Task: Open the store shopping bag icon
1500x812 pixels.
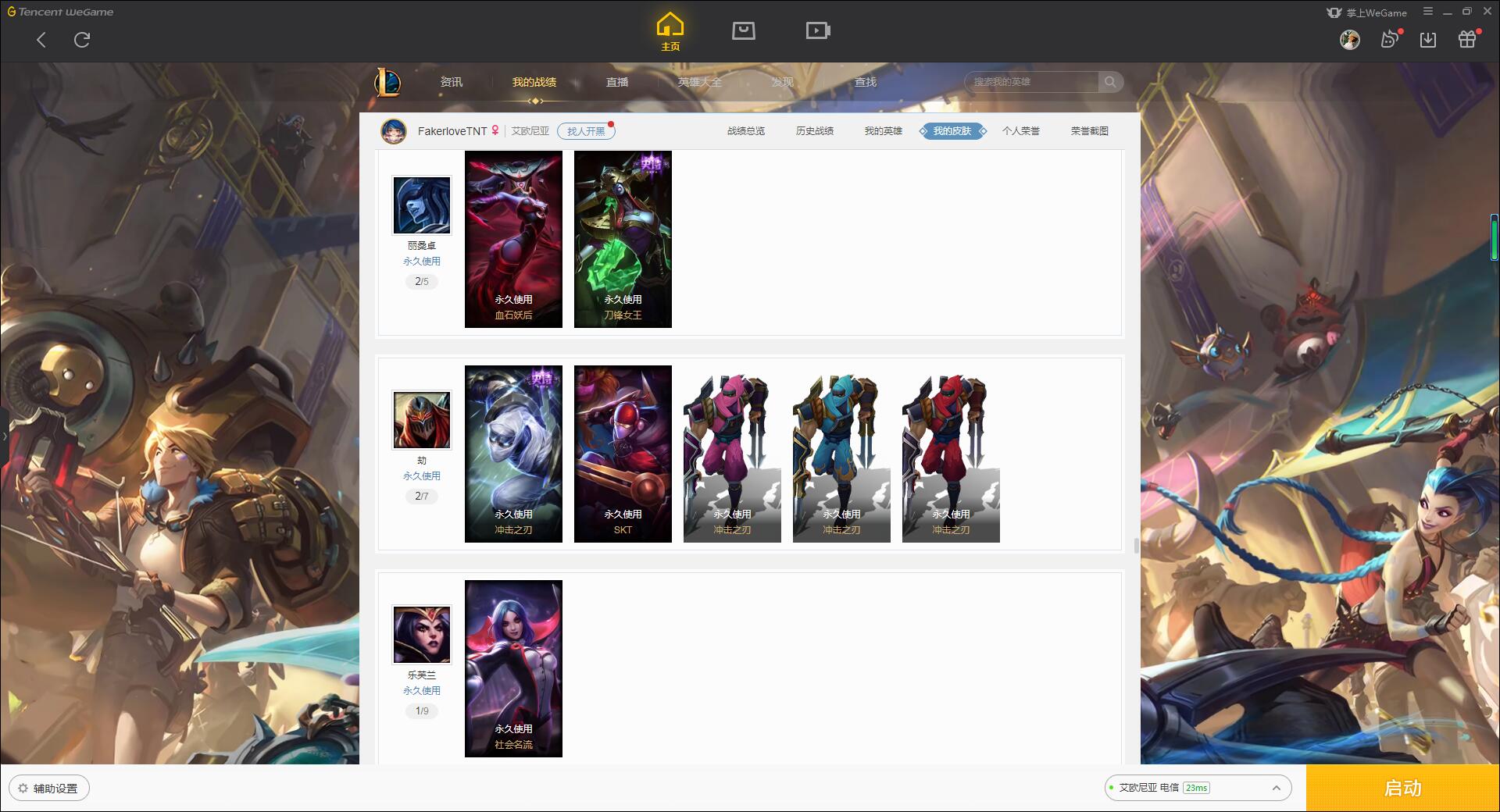Action: pos(743,30)
